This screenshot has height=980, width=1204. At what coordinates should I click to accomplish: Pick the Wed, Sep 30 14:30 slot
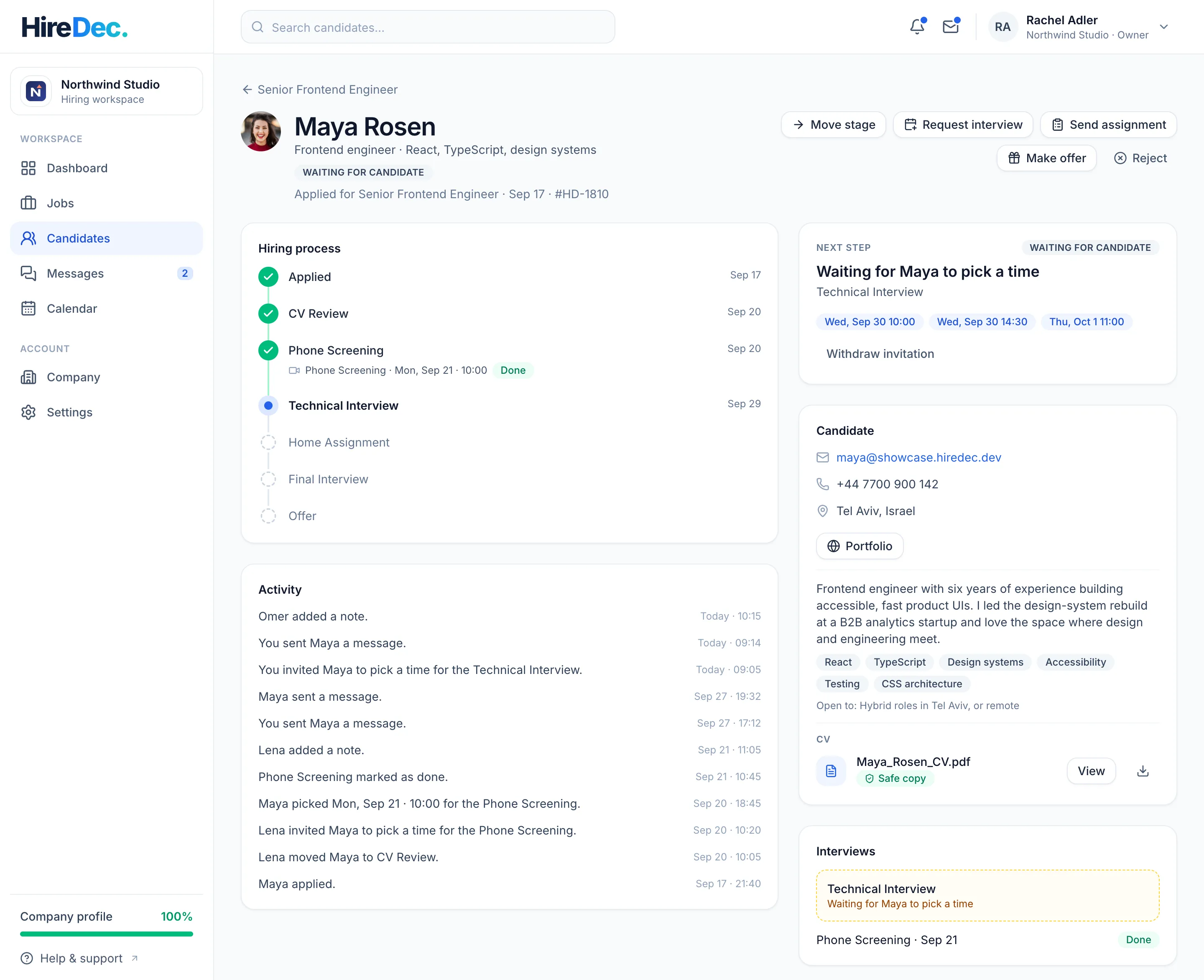tap(982, 322)
